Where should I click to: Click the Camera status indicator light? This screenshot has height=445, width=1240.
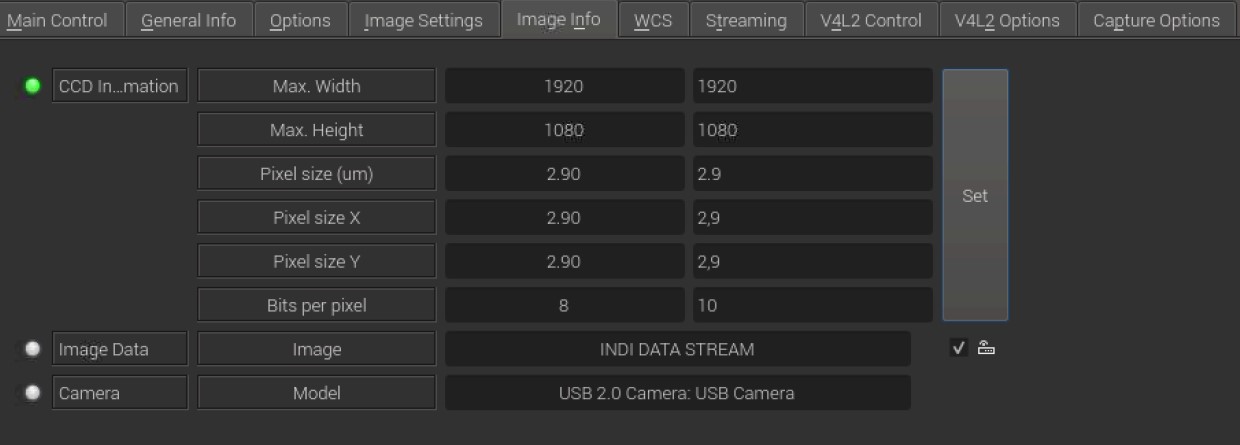click(x=33, y=393)
